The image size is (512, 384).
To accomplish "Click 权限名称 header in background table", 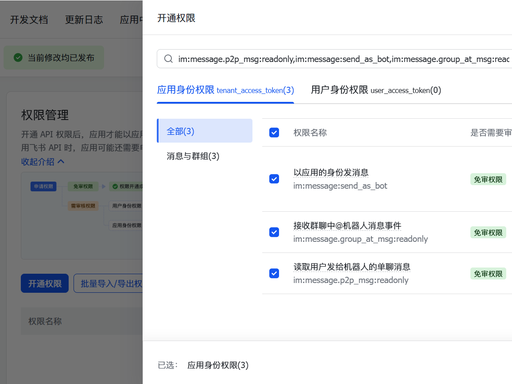I will (45, 321).
